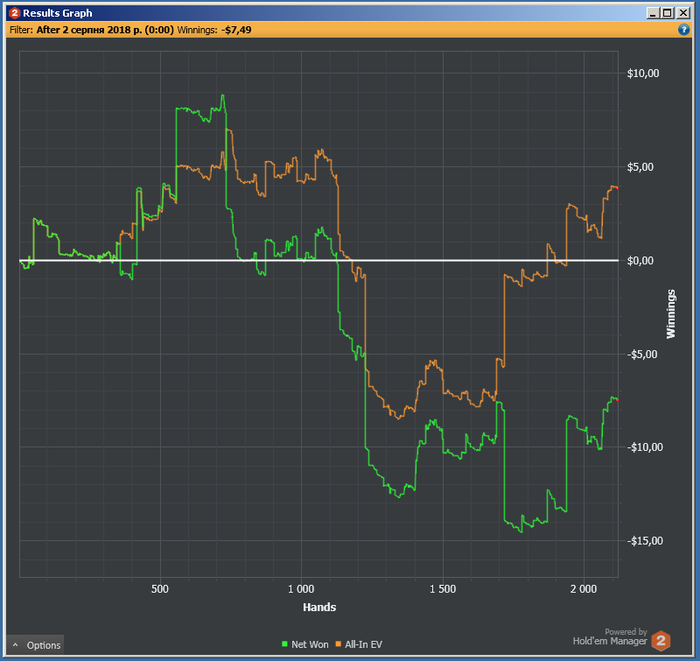Toggle the All-In EV legend entry

click(359, 644)
